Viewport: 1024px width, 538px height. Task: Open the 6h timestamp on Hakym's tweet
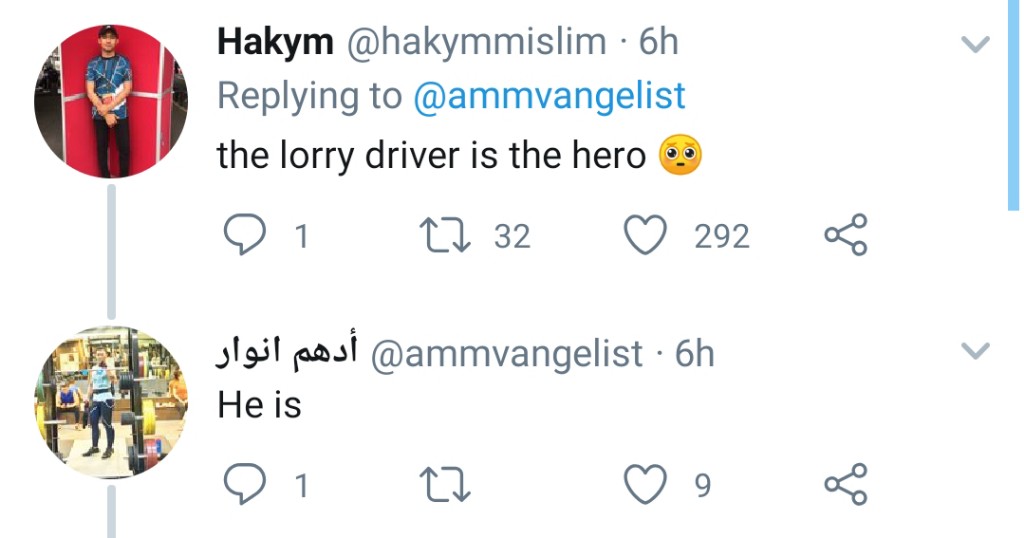[x=658, y=42]
